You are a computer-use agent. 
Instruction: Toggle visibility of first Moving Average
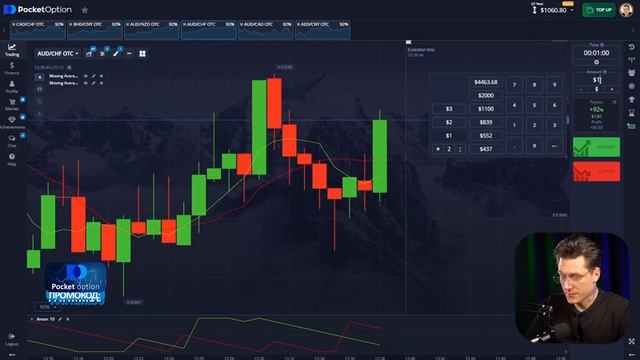86,76
